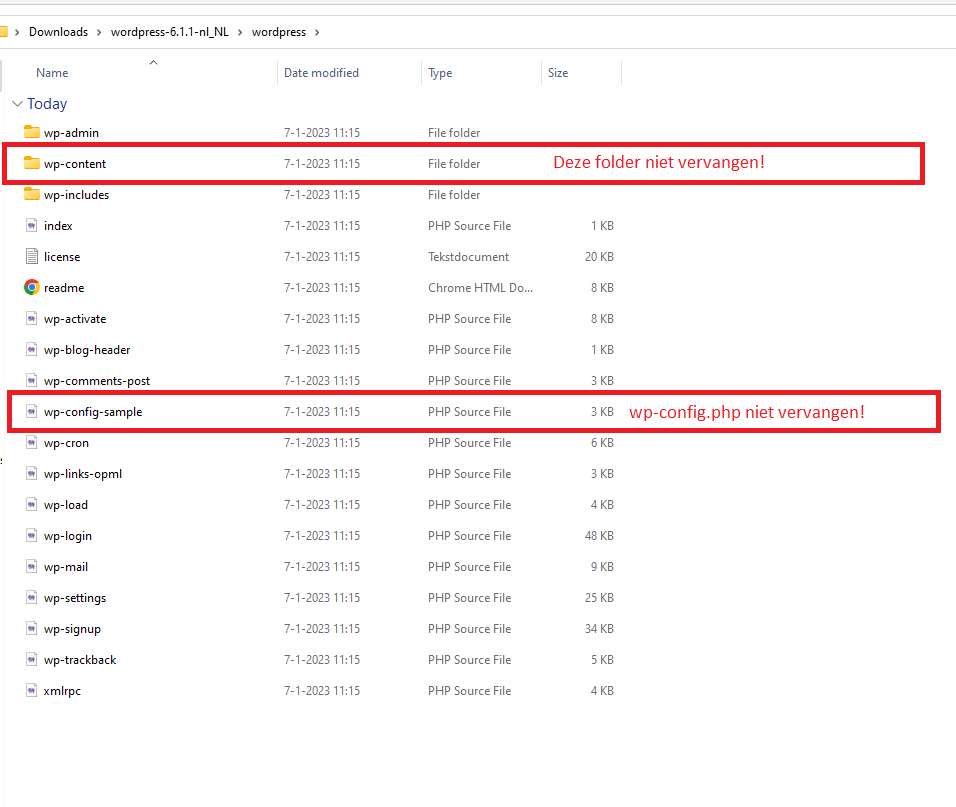Viewport: 956px width, 807px height.
Task: Click the wp-links-opml file icon
Action: [x=32, y=474]
